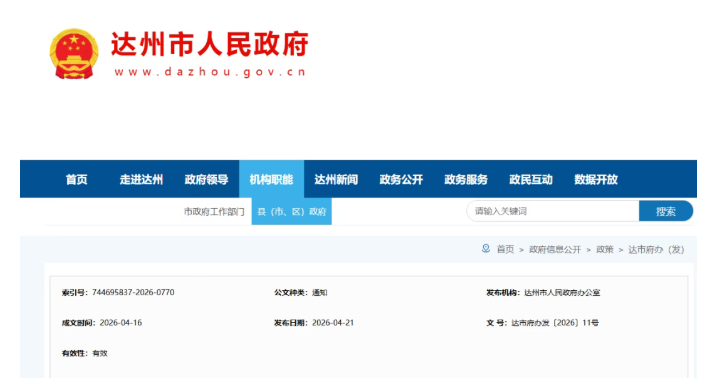Select document number 达市府办发〔2026〕11号
The height and width of the screenshot is (391, 714).
point(555,323)
